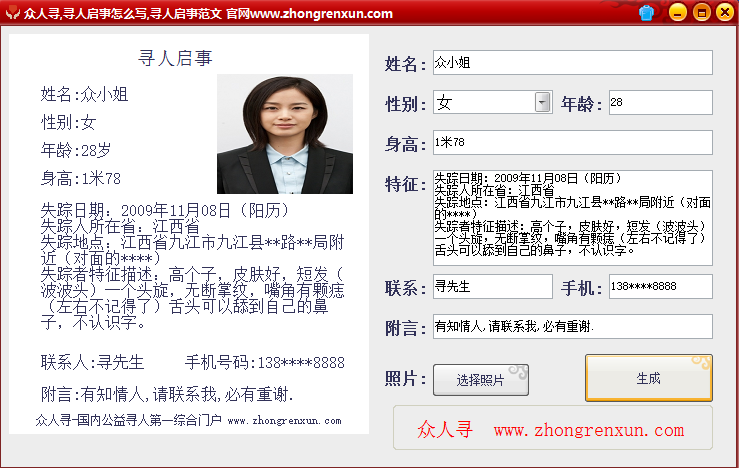Click the preview line 身高:1米78
This screenshot has width=739, height=468.
coord(81,179)
